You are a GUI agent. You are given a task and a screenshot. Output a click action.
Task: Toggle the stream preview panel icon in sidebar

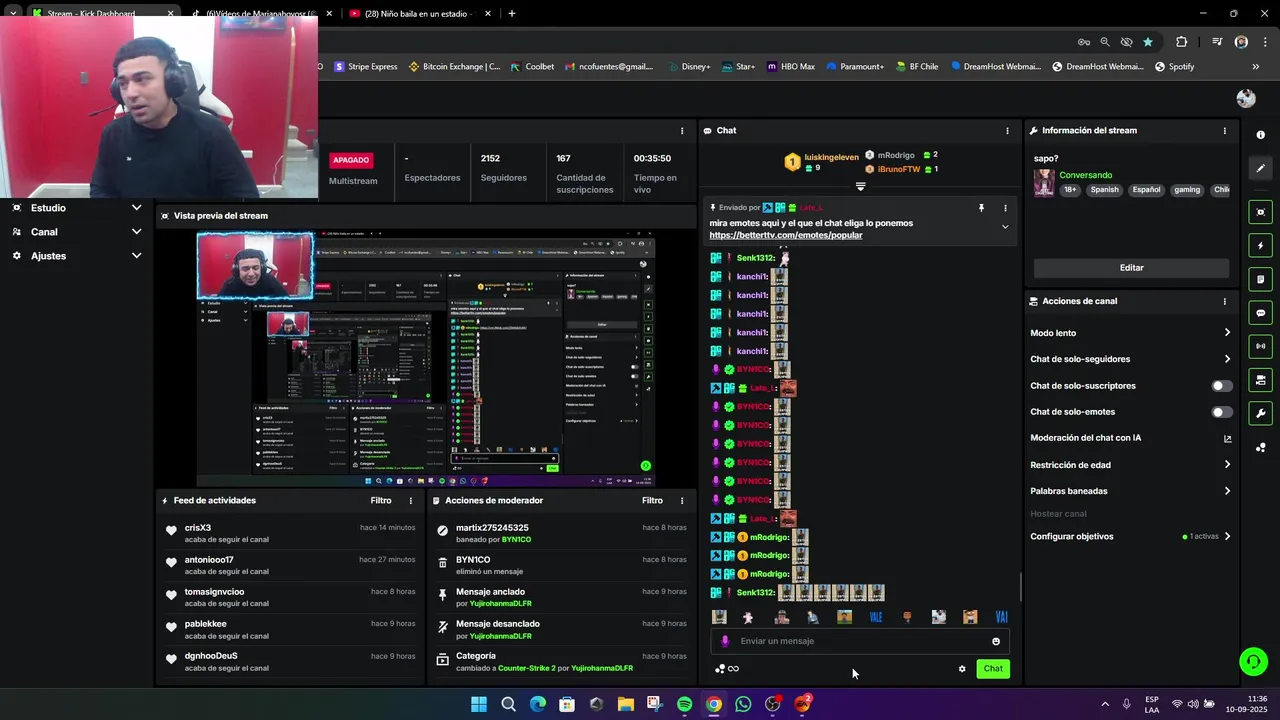[1260, 212]
